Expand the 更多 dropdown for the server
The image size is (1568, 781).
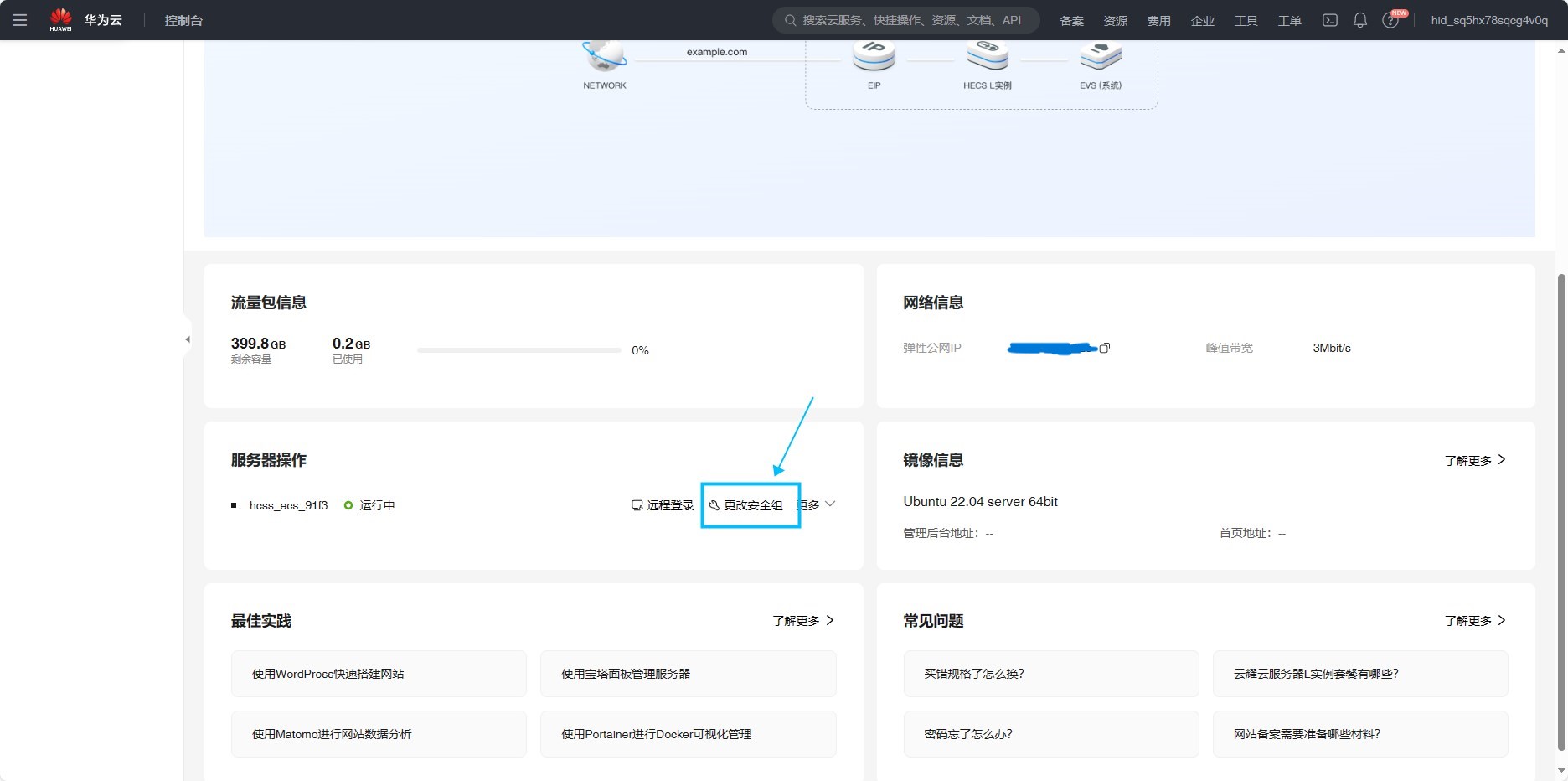click(817, 504)
